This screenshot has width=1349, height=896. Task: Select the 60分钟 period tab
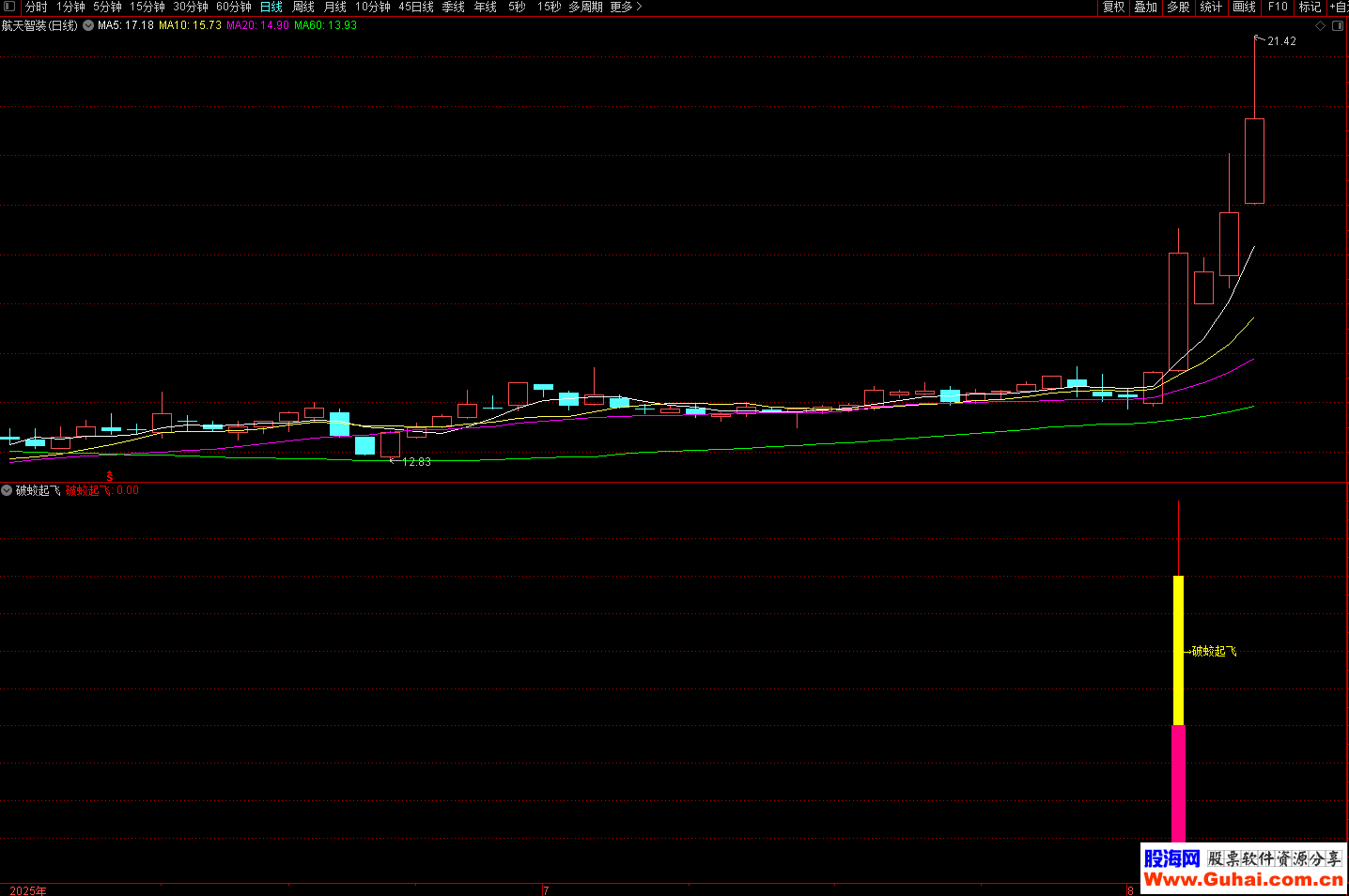[x=234, y=7]
